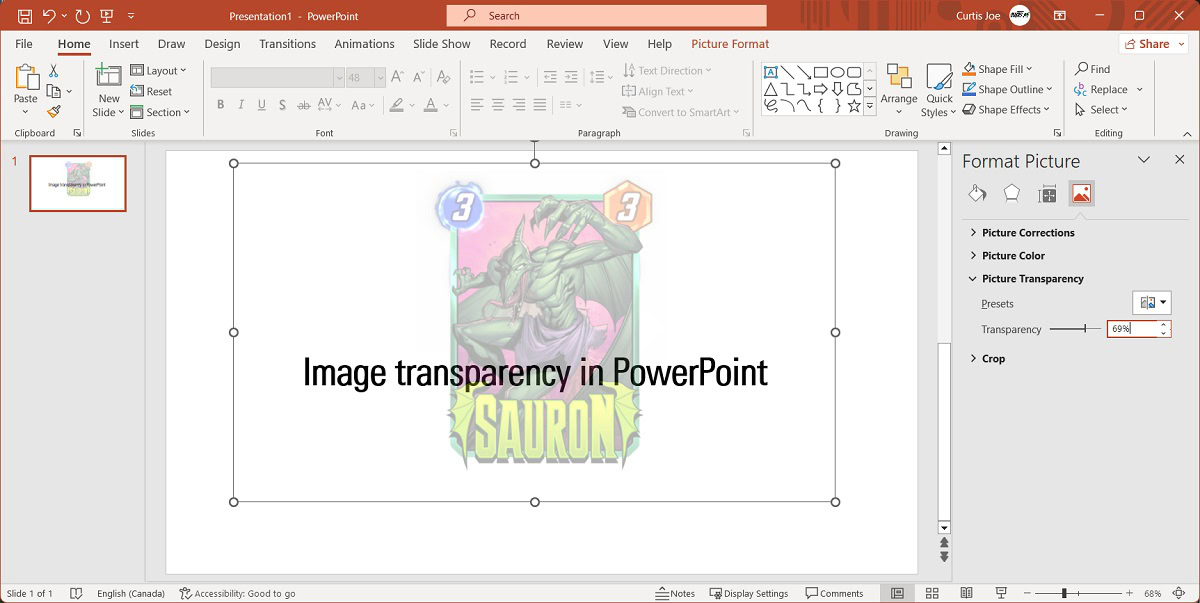This screenshot has width=1200, height=603.
Task: Open the Size & Properties icon
Action: pos(1047,194)
